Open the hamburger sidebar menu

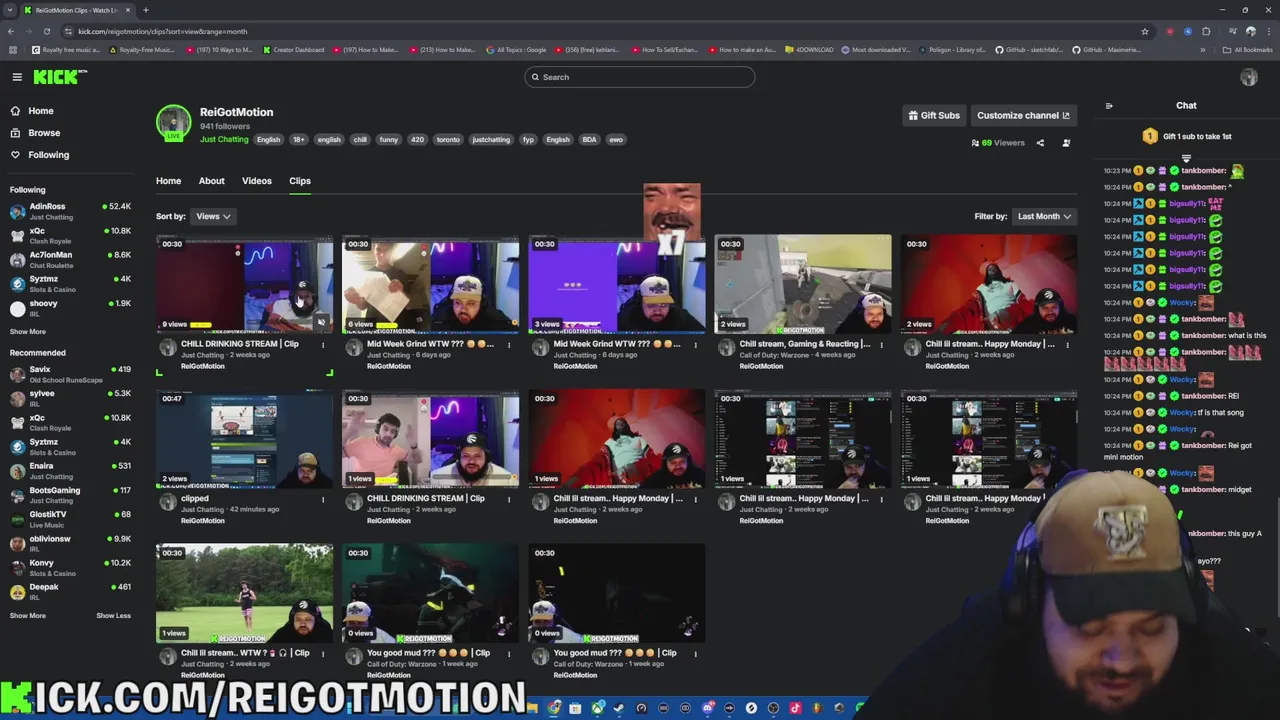17,77
